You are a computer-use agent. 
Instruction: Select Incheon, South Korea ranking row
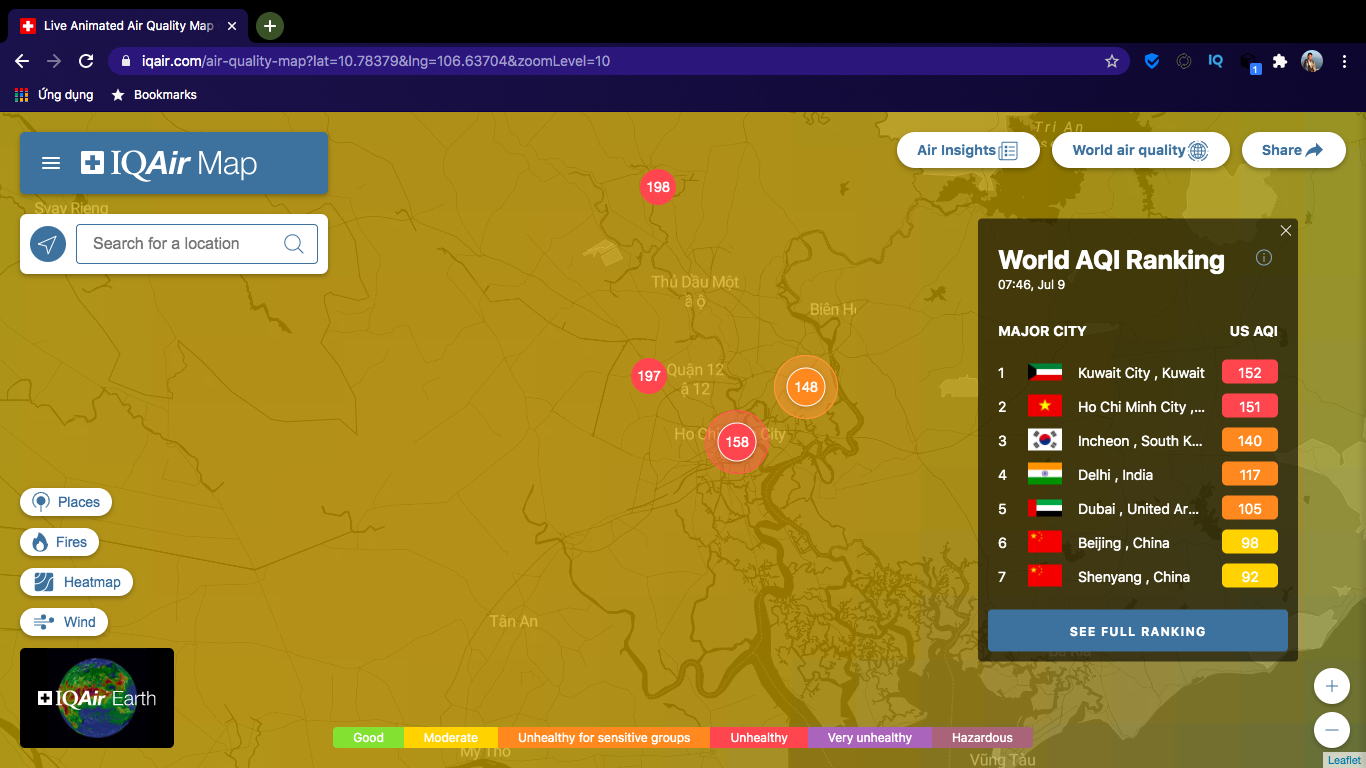[1138, 441]
